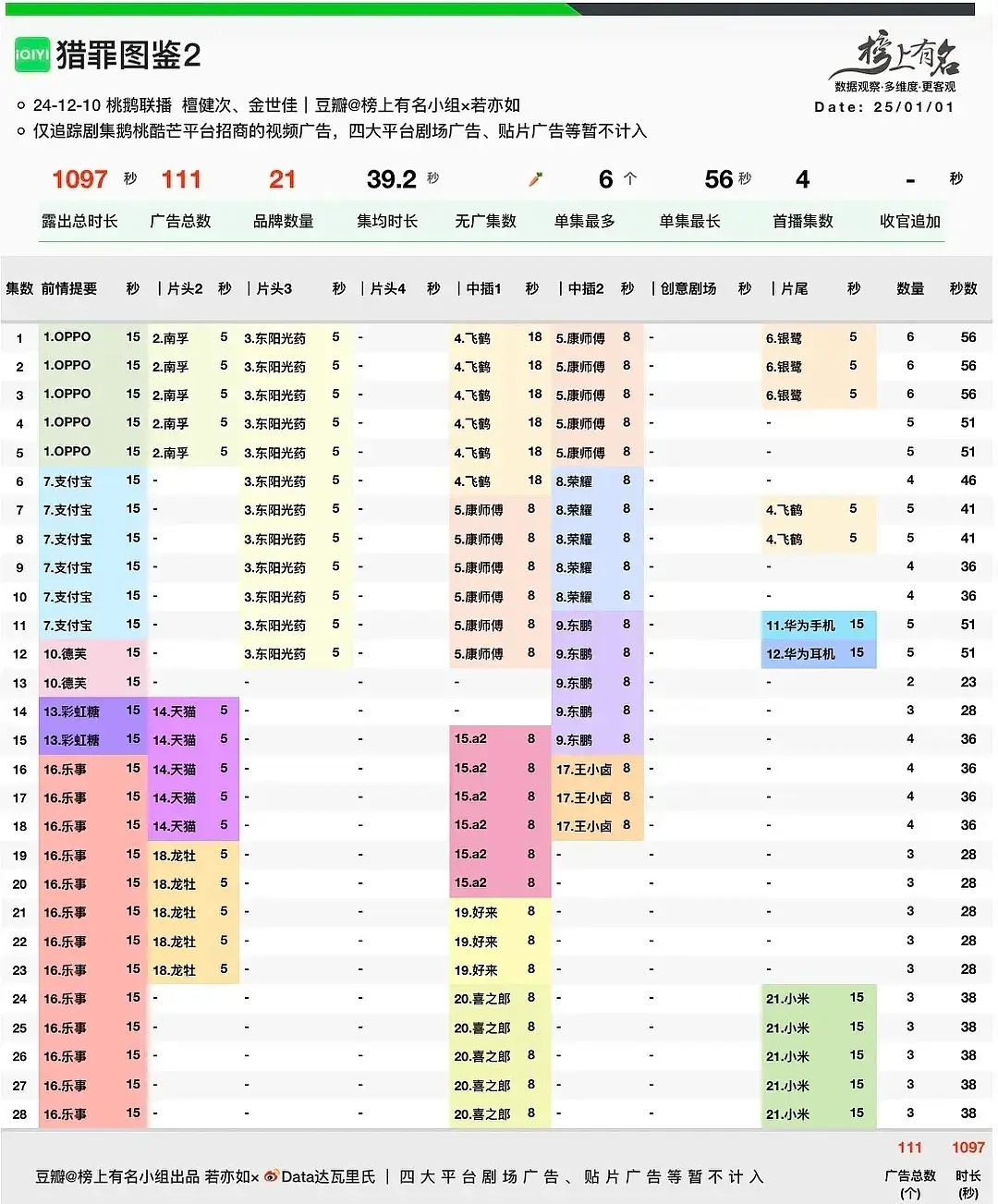Click the 3.东阳光药 cell in episode 12 row
The width and height of the screenshot is (998, 1204).
pyautogui.click(x=274, y=654)
